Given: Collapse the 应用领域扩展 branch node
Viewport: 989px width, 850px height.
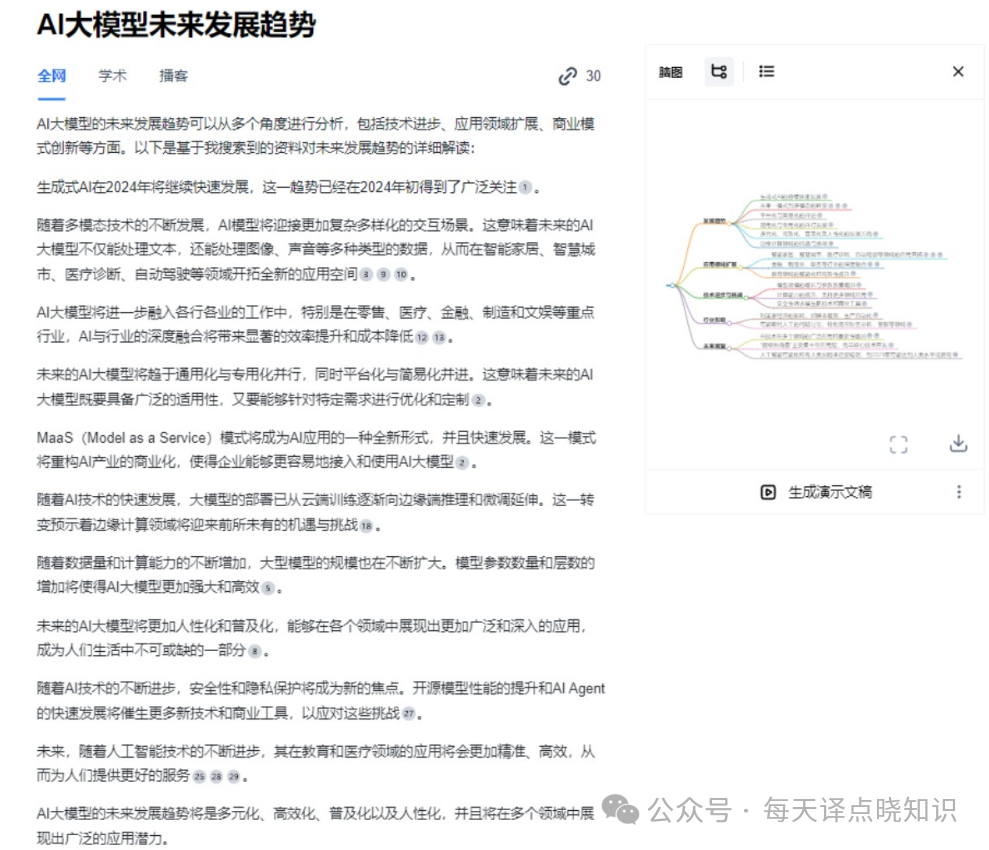Looking at the screenshot, I should point(741,268).
